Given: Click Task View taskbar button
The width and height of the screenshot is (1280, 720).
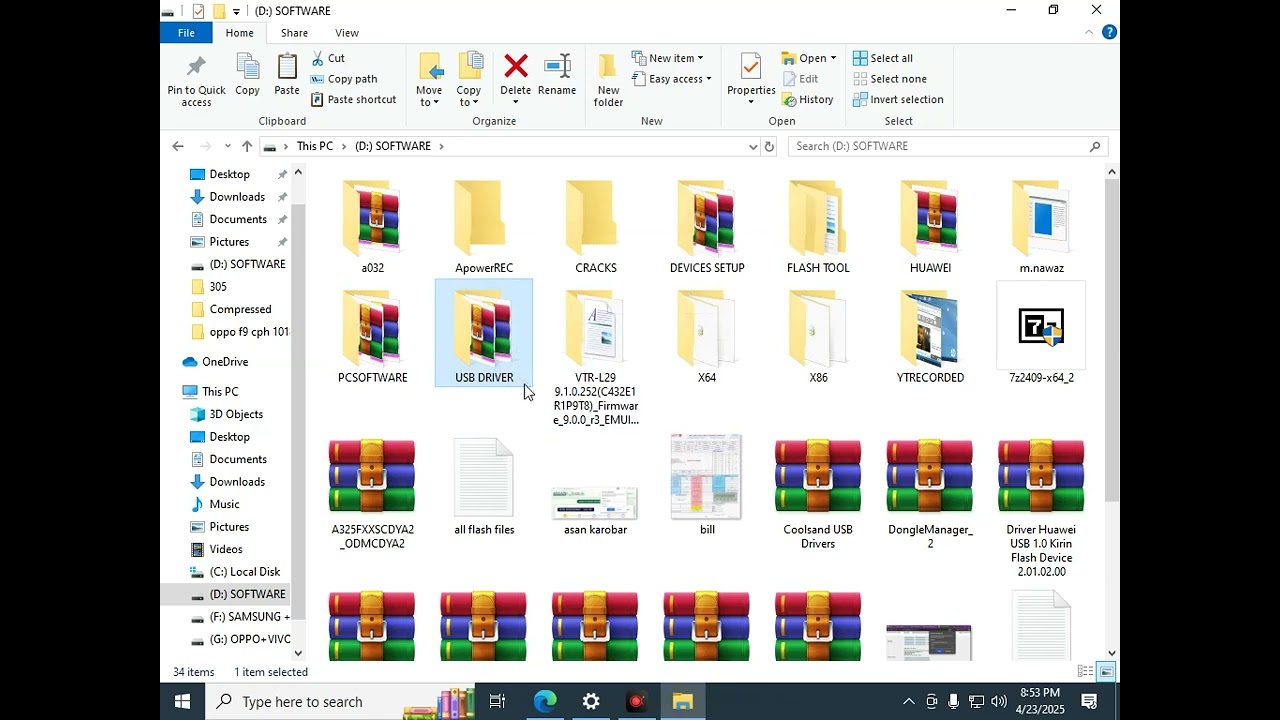Looking at the screenshot, I should [x=497, y=702].
